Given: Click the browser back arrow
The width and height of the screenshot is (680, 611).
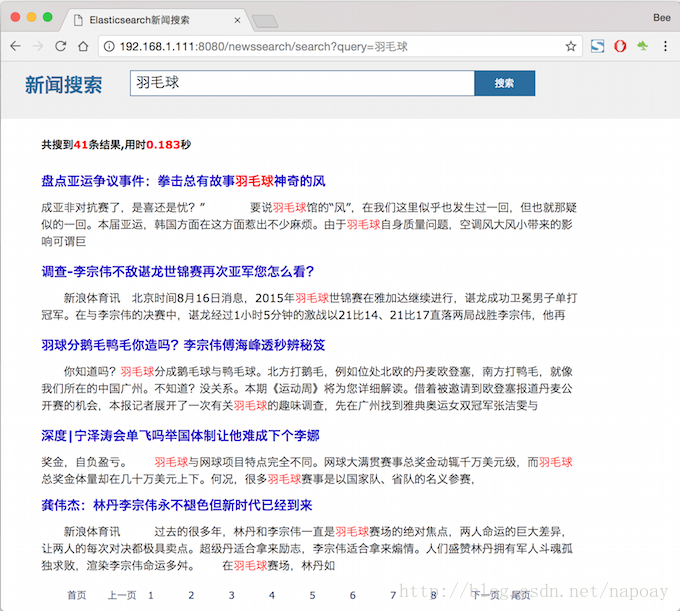Looking at the screenshot, I should [x=15, y=47].
